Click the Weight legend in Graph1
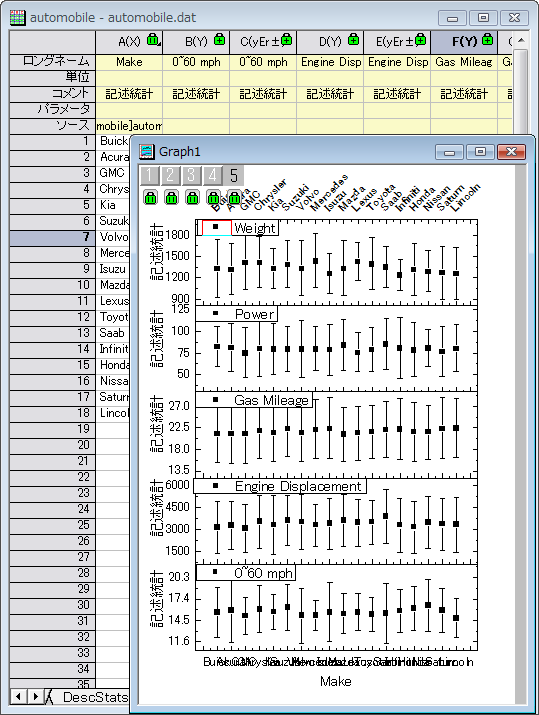 (x=237, y=228)
